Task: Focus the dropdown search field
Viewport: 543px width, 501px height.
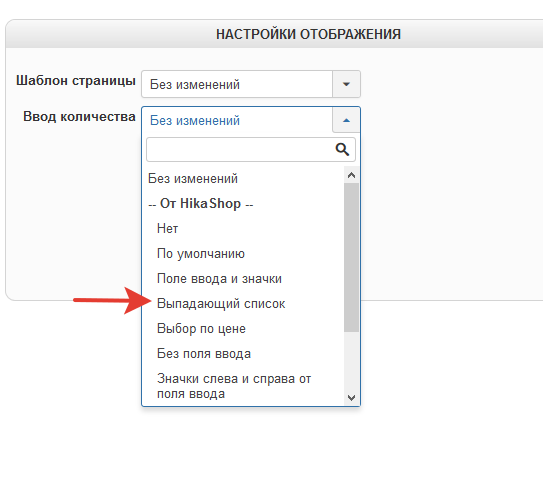Action: [x=251, y=150]
